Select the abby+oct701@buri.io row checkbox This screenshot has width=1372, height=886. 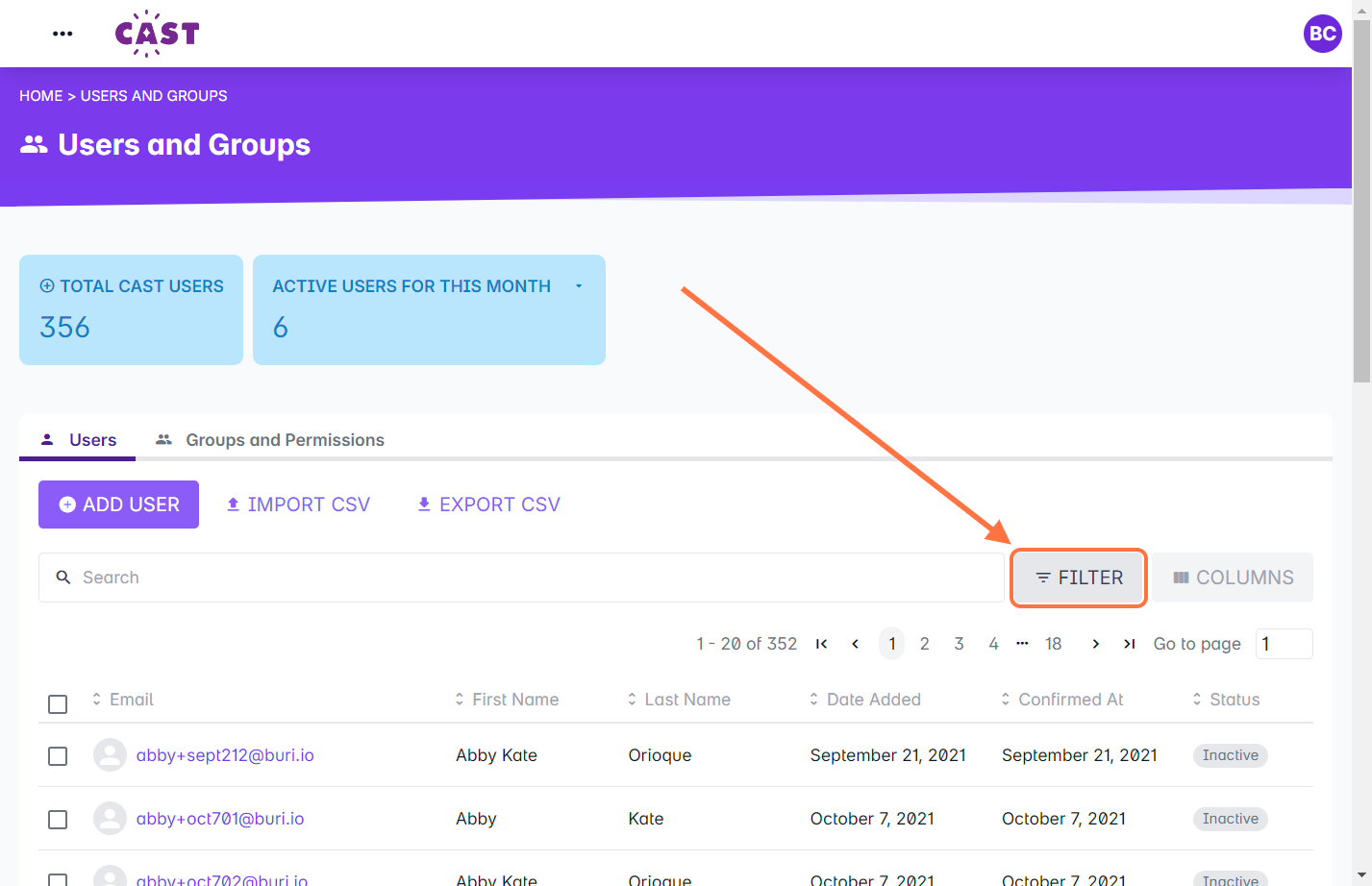tap(58, 820)
